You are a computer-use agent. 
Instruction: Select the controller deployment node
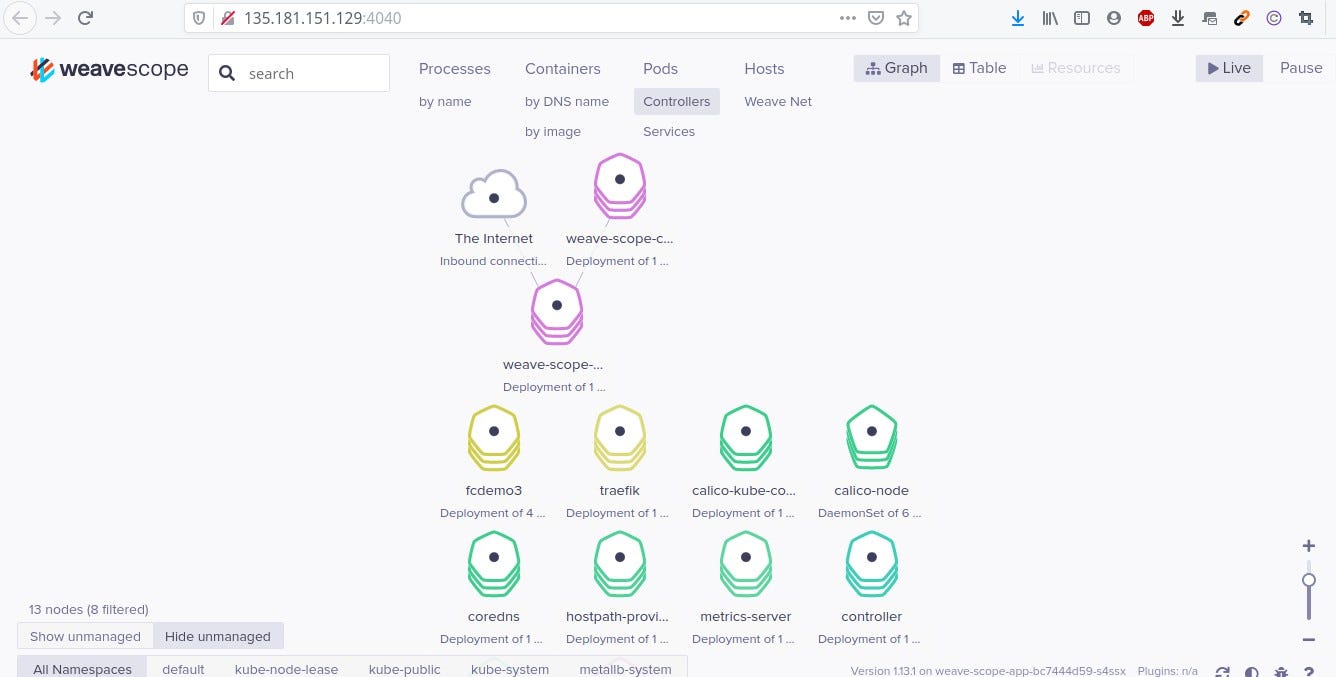[872, 563]
